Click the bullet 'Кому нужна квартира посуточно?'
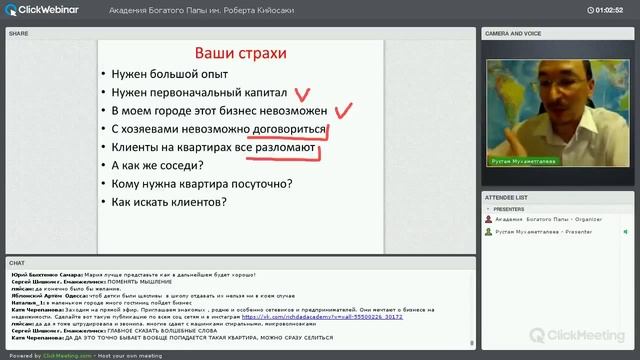The image size is (640, 360). click(202, 184)
